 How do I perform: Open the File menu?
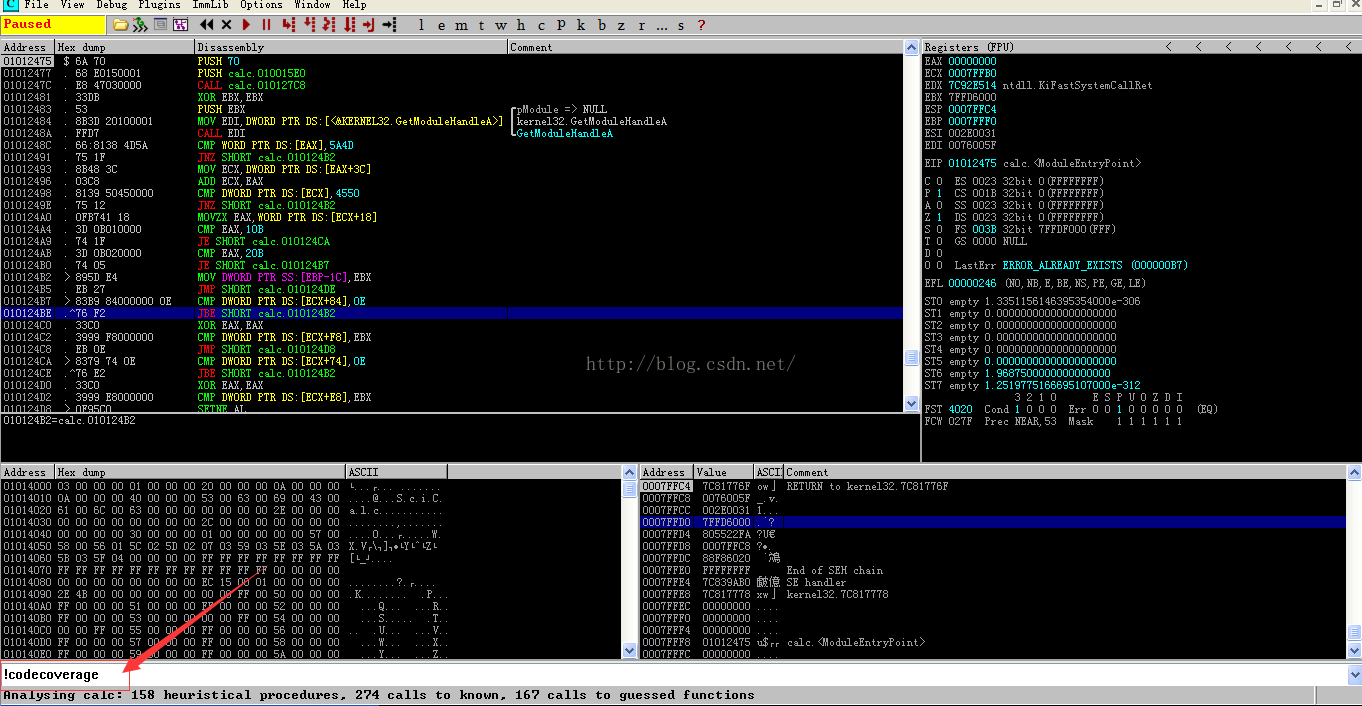point(36,5)
